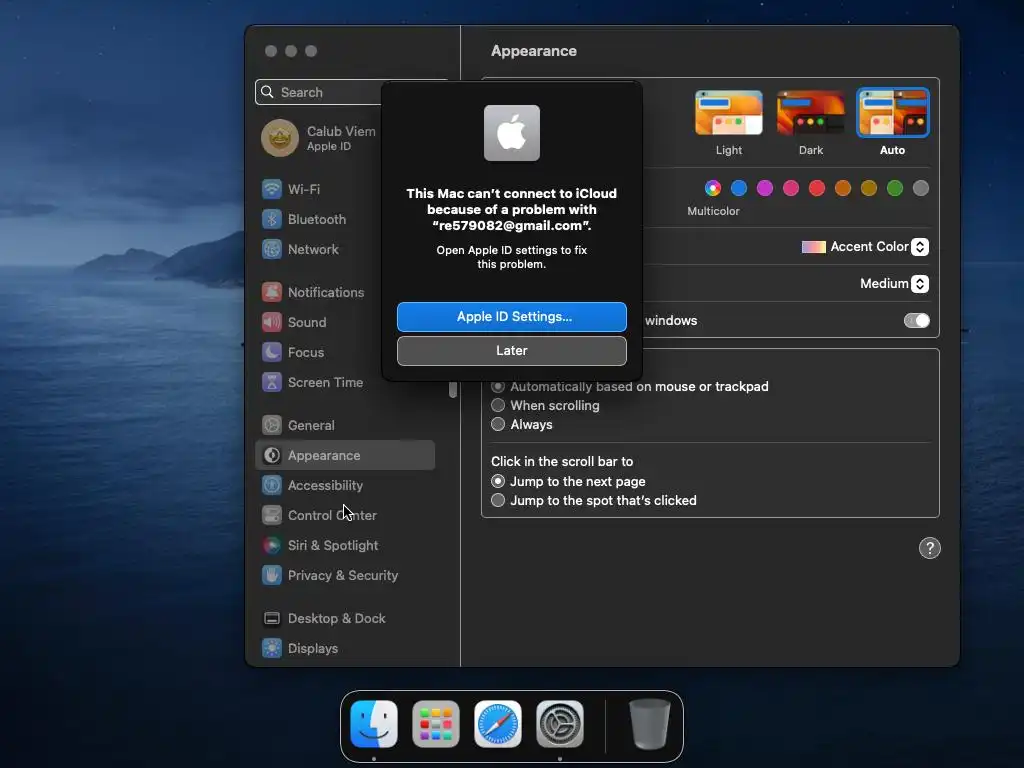Select Automatically based on mouse or trackpad
The width and height of the screenshot is (1024, 768).
(498, 387)
